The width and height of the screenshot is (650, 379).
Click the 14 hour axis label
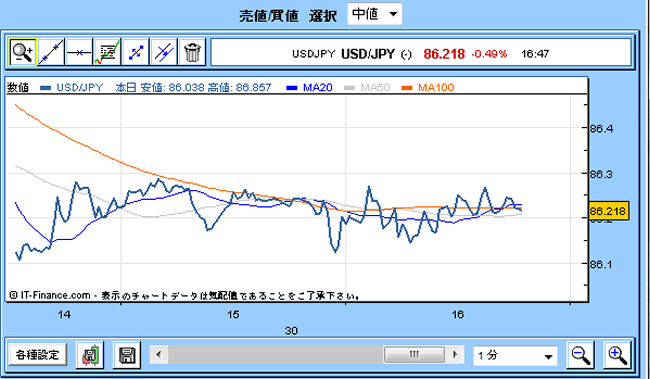(x=64, y=315)
